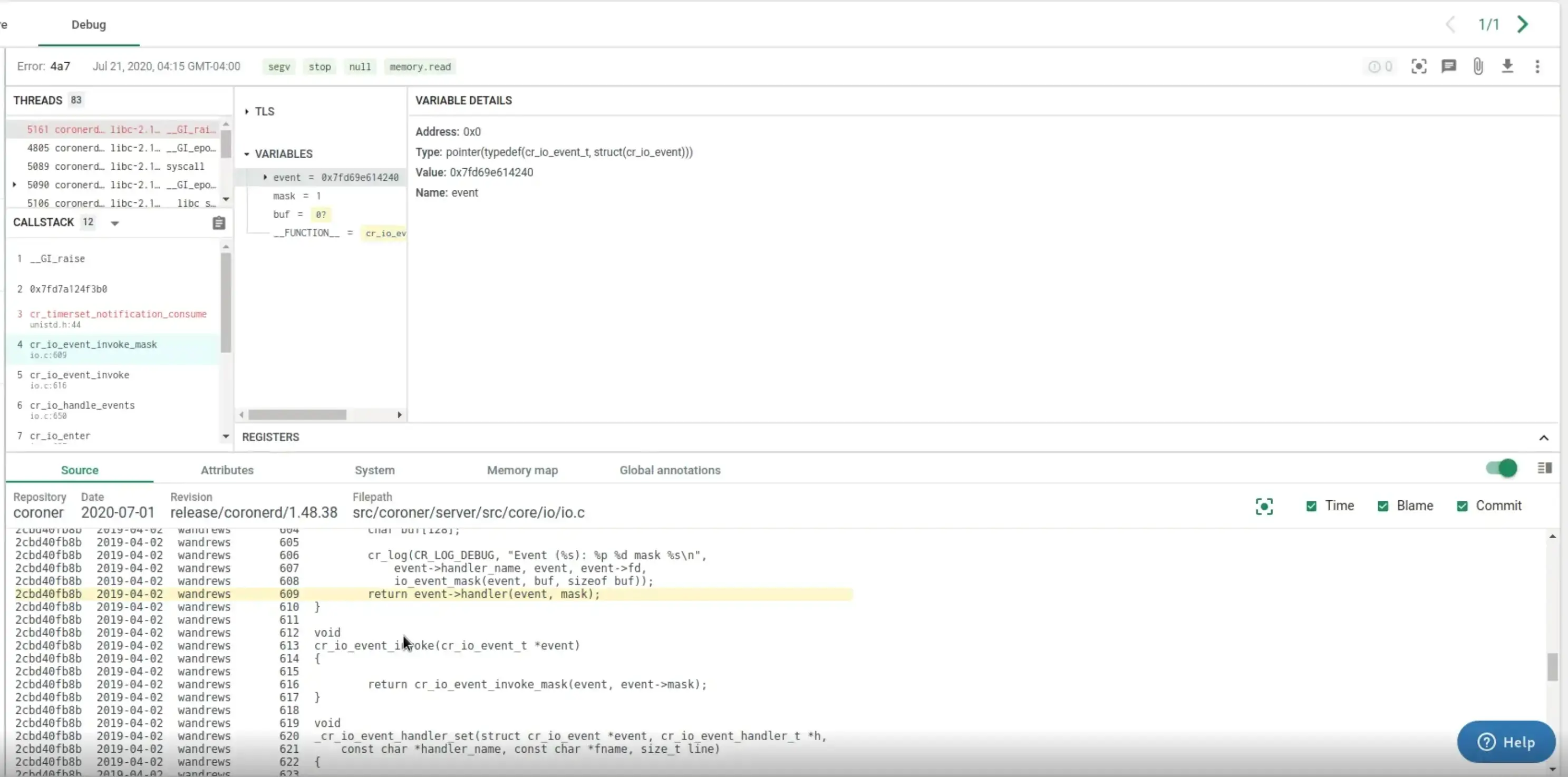Uncheck the Blame checkbox
Image resolution: width=1568 pixels, height=777 pixels.
tap(1382, 506)
